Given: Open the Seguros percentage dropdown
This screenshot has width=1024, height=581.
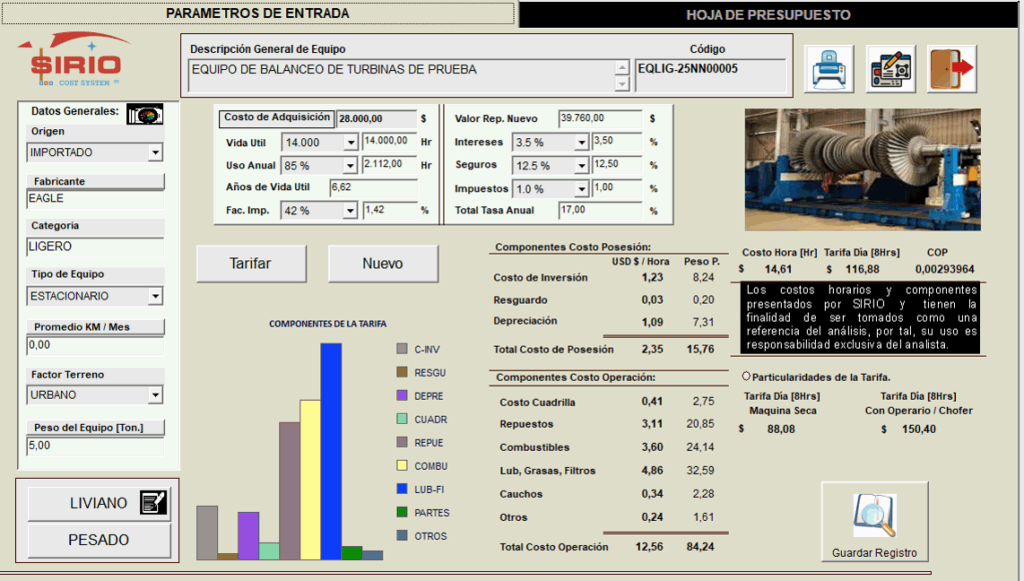Looking at the screenshot, I should (581, 166).
